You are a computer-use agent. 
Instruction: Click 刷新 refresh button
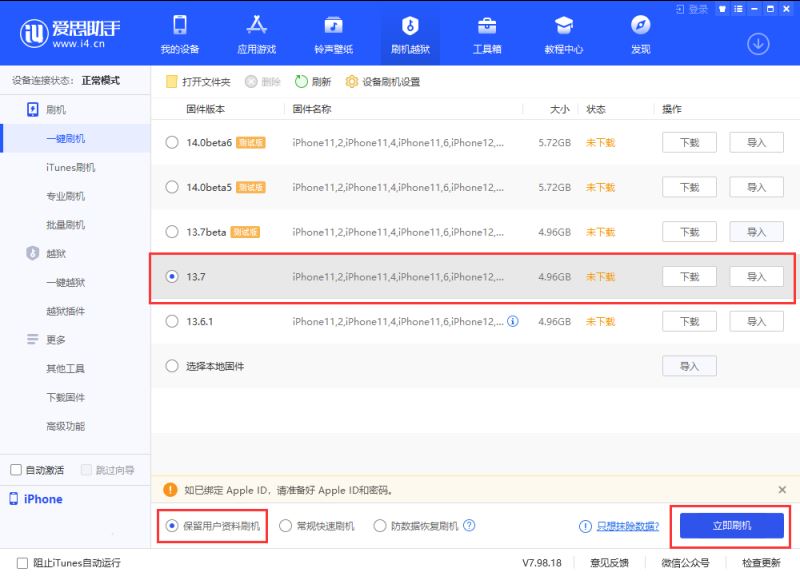[313, 82]
